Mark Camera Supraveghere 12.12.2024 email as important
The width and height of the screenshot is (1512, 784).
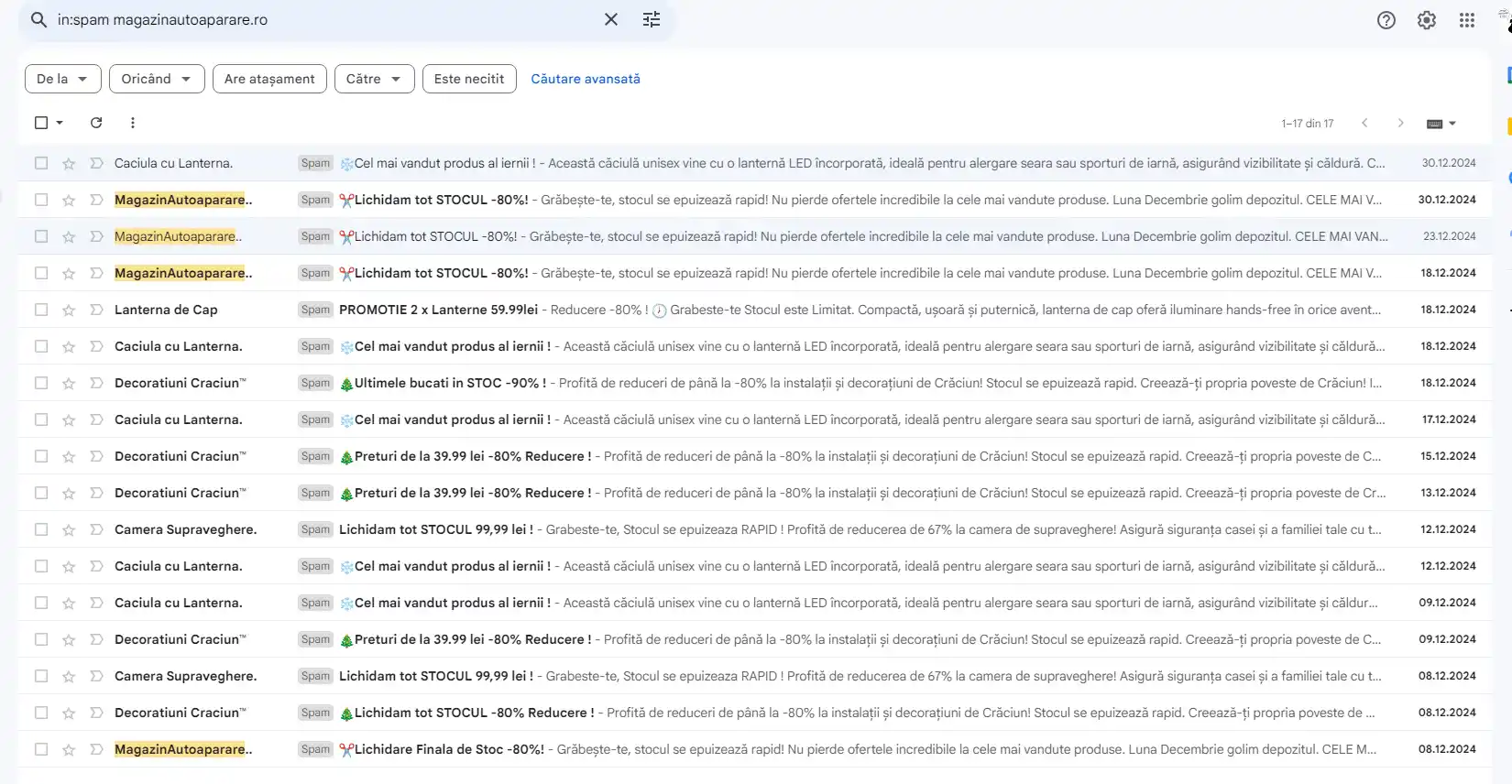(96, 529)
